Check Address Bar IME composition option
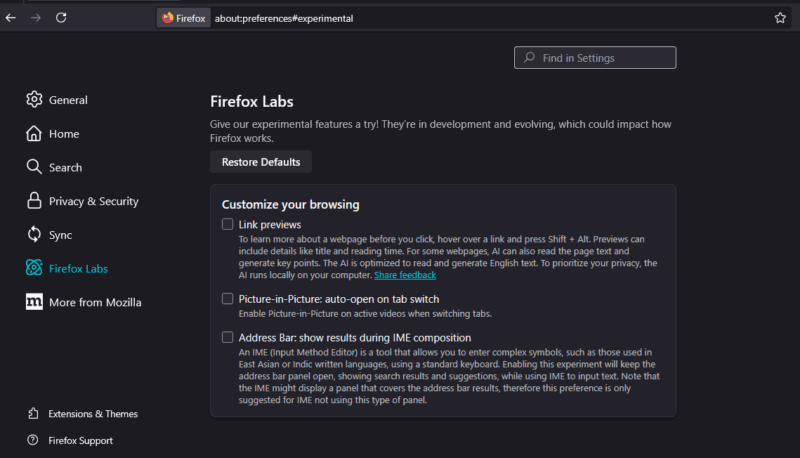Image resolution: width=800 pixels, height=458 pixels. coord(228,337)
